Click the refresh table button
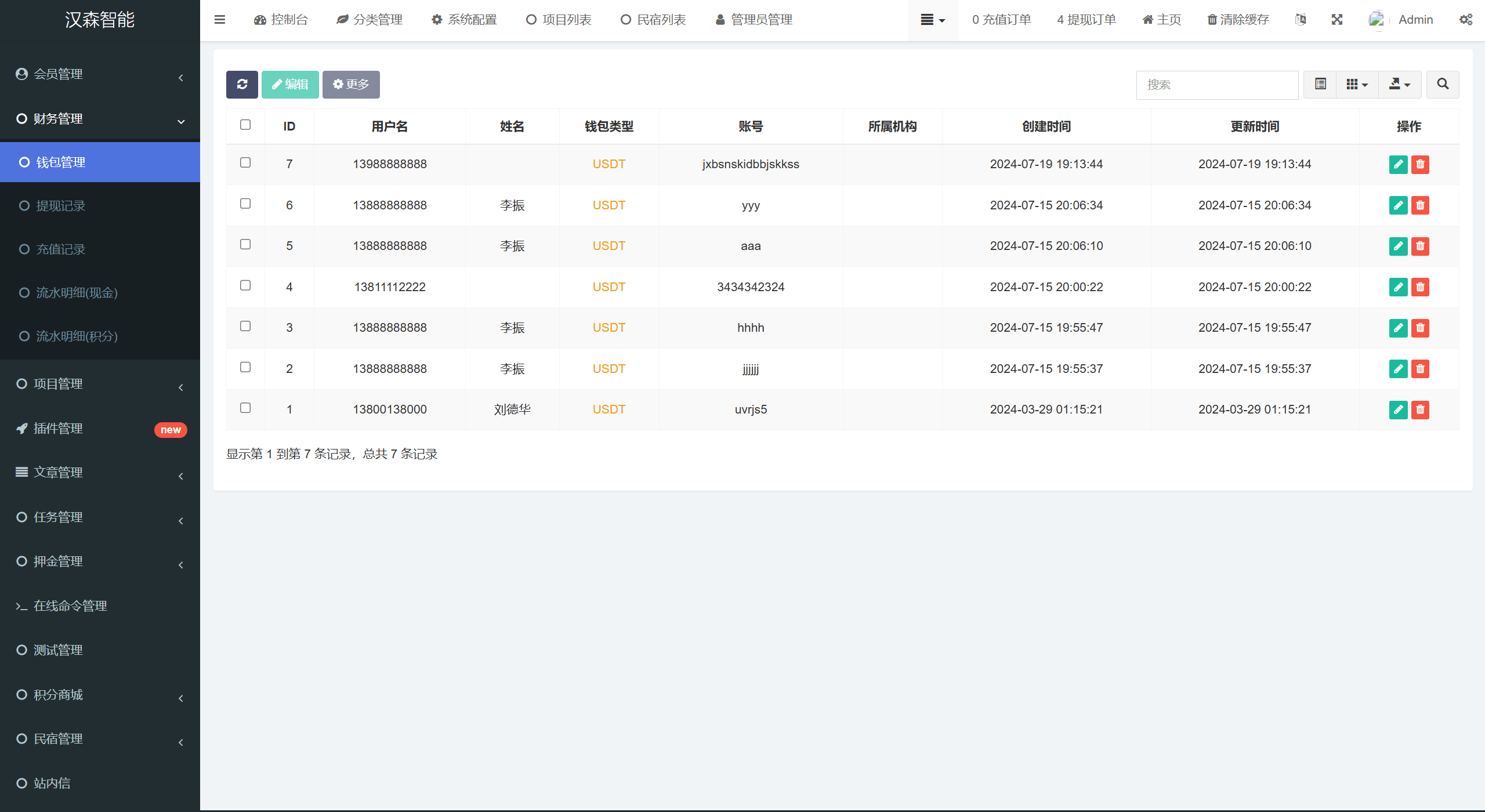1485x812 pixels. click(x=242, y=85)
